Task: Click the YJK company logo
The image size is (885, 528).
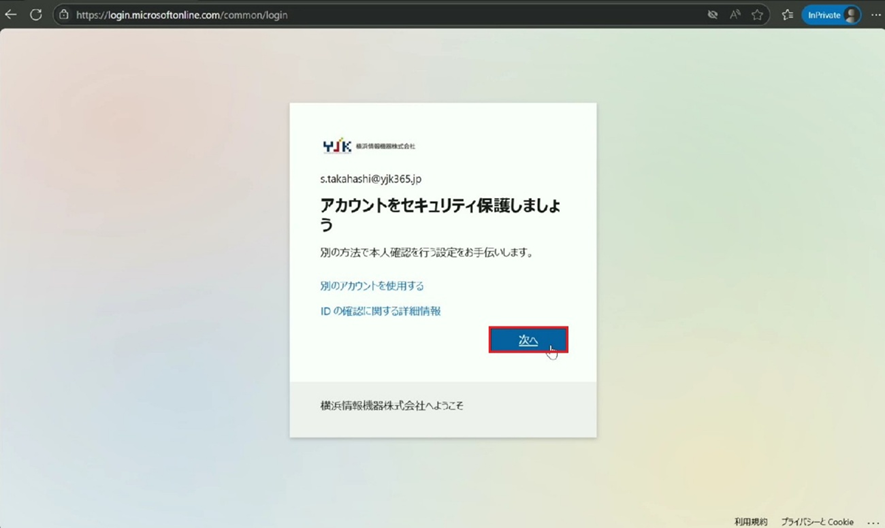Action: (x=337, y=146)
